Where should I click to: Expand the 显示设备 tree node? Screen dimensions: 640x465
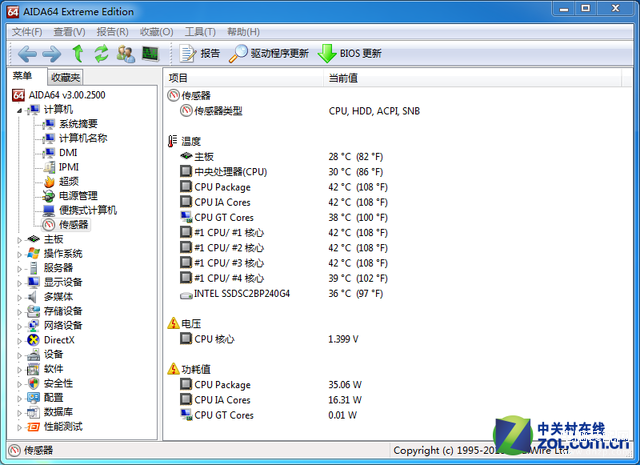pyautogui.click(x=19, y=283)
